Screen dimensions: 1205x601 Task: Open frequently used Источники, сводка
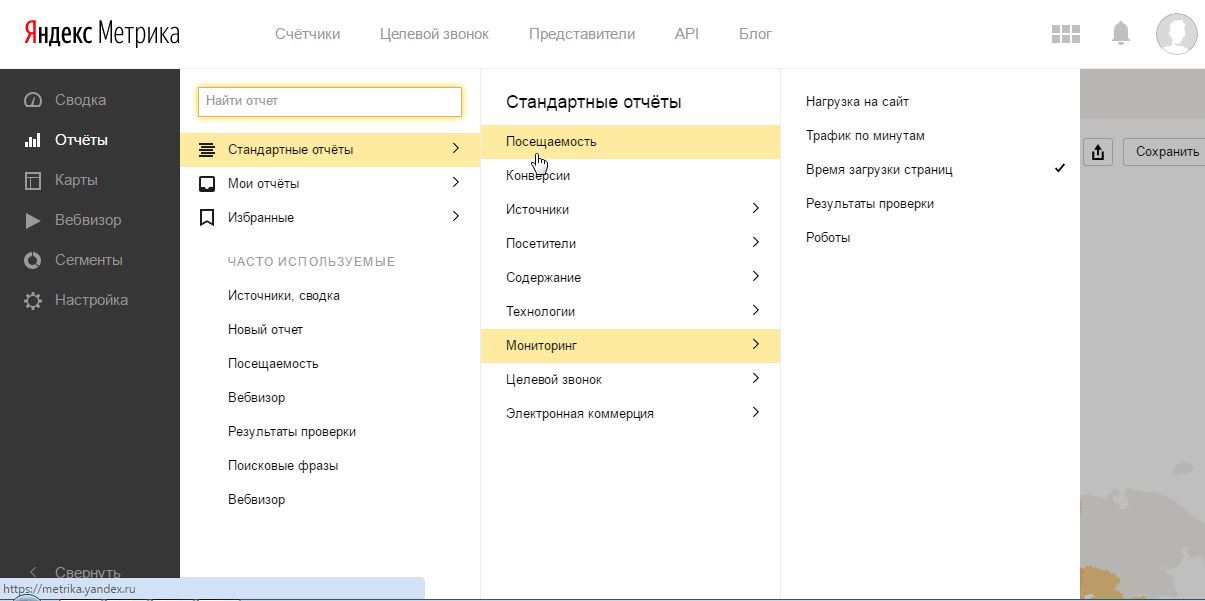(x=284, y=296)
